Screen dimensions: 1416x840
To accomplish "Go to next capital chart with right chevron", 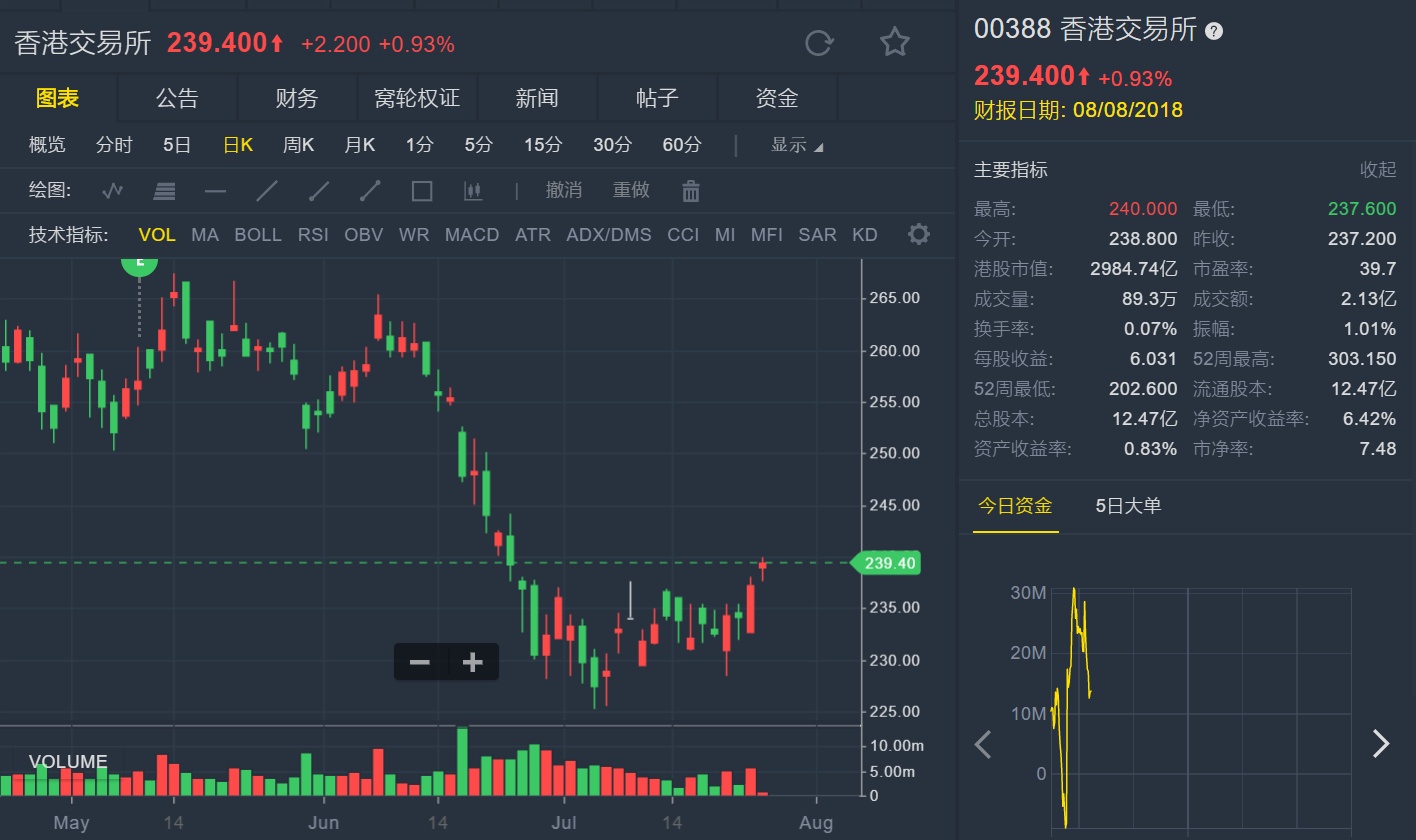I will point(1380,743).
